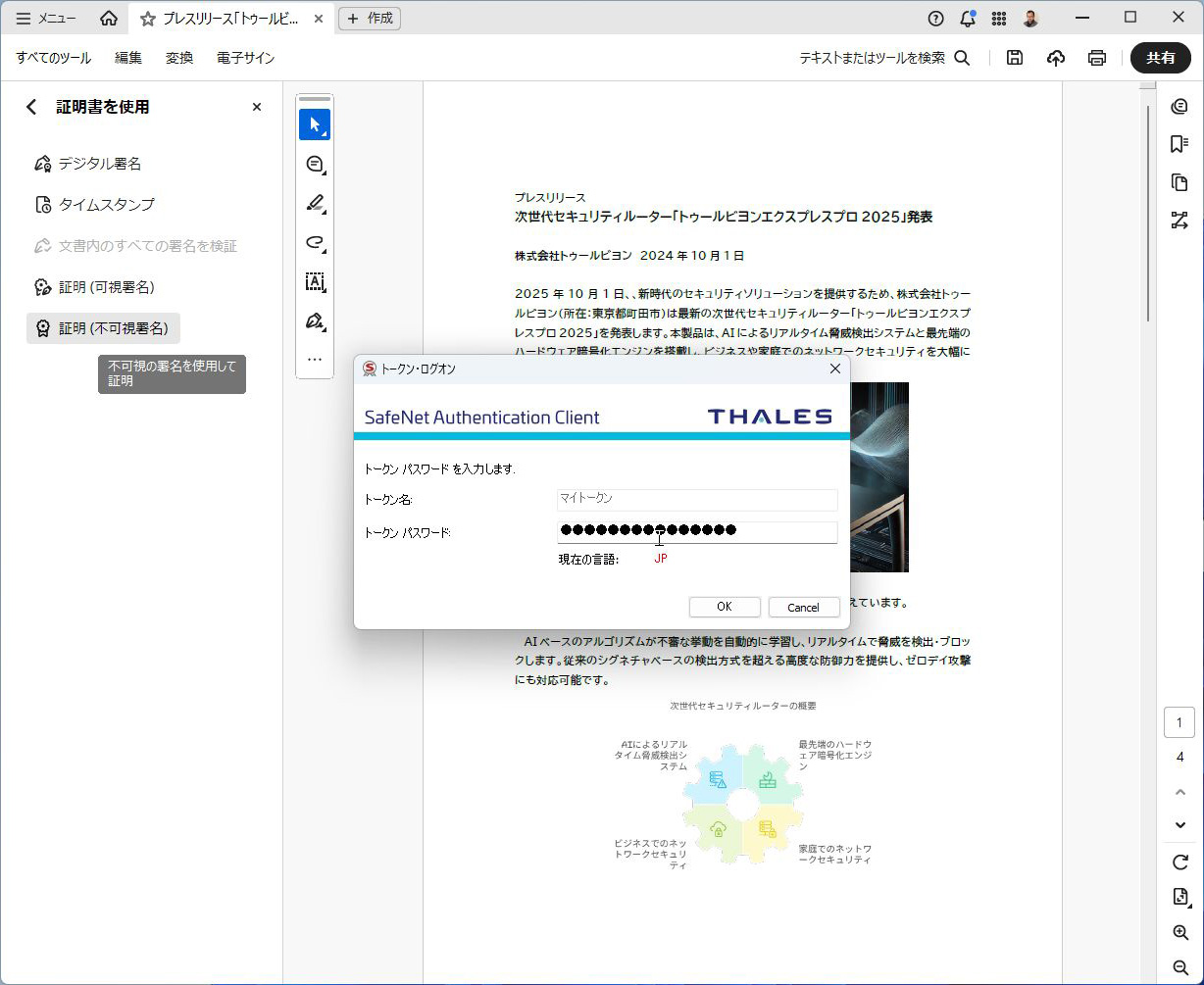1204x985 pixels.
Task: Open the すべてのツール menu
Action: 54,58
